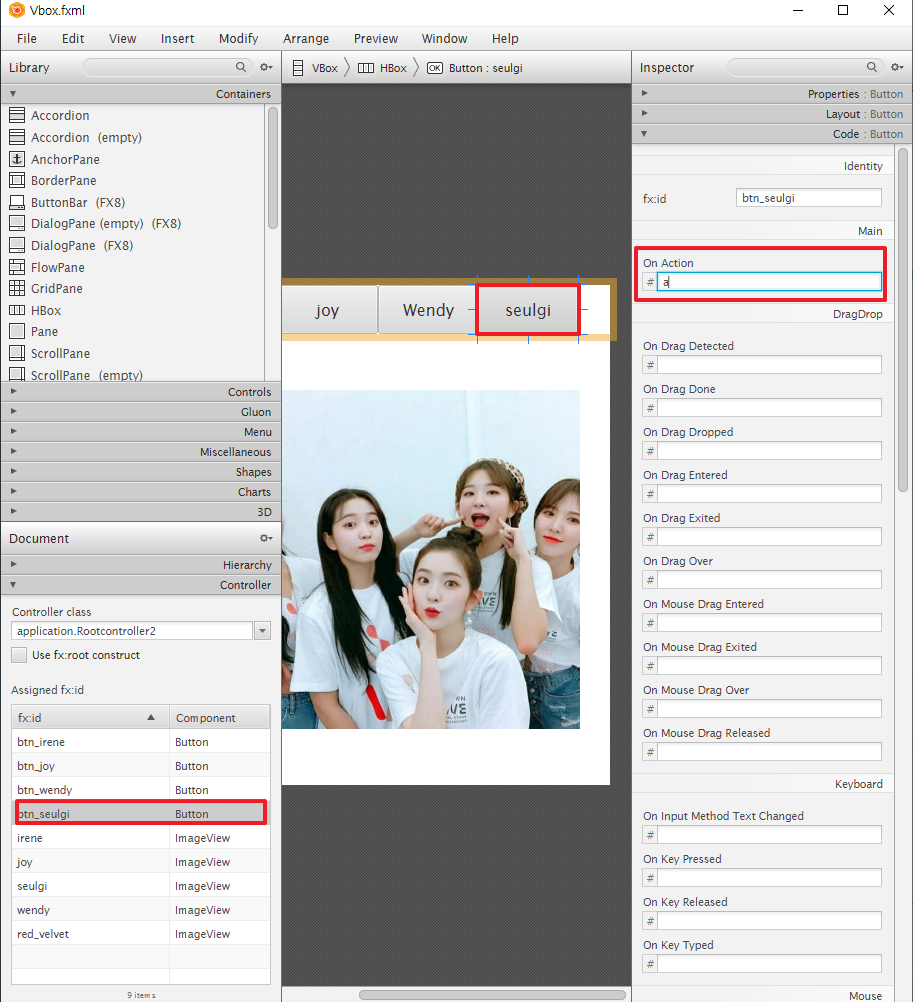Select the red_velvet ImageView row
The height and width of the screenshot is (1002, 913).
coord(141,934)
